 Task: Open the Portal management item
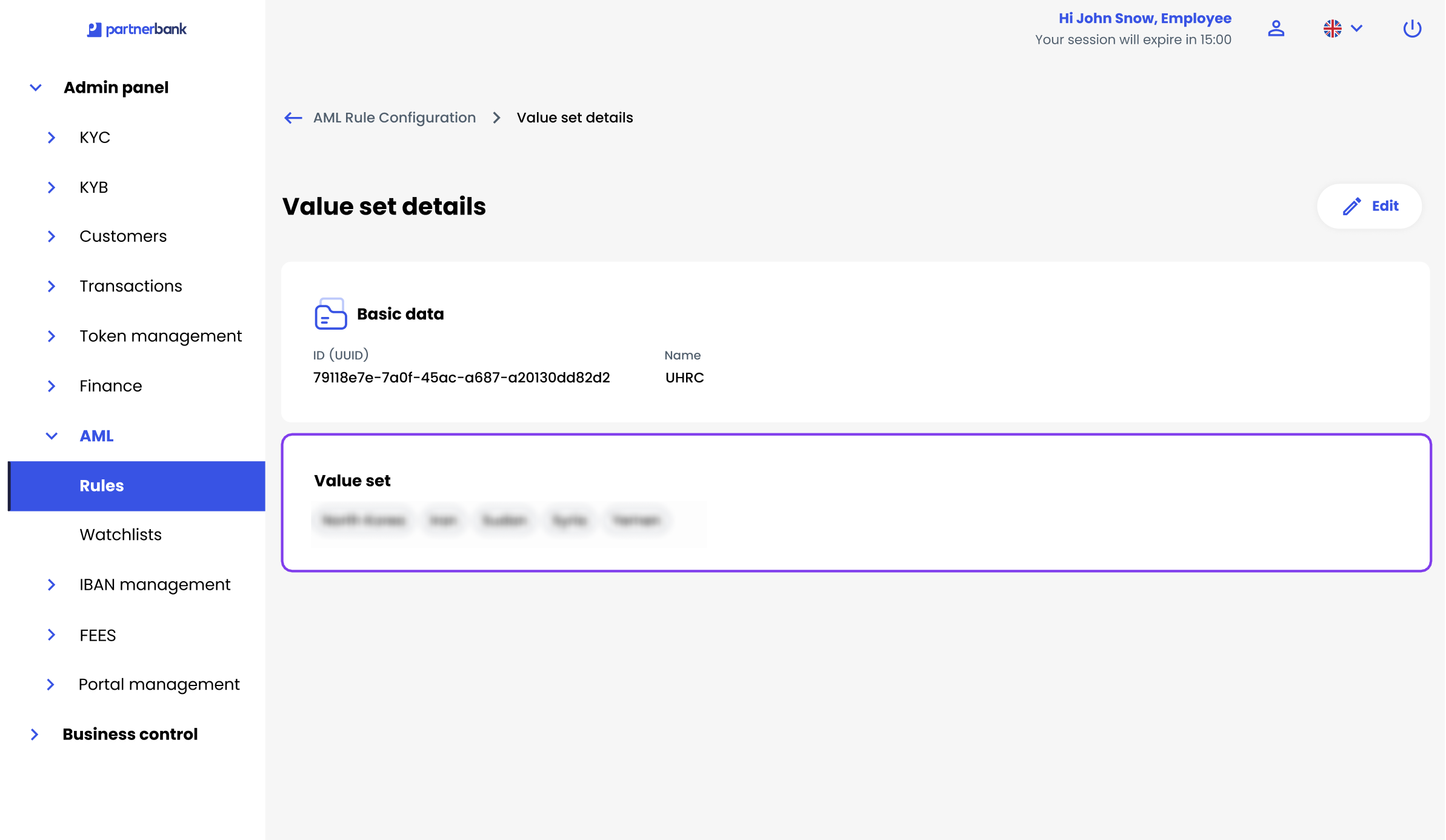click(159, 684)
